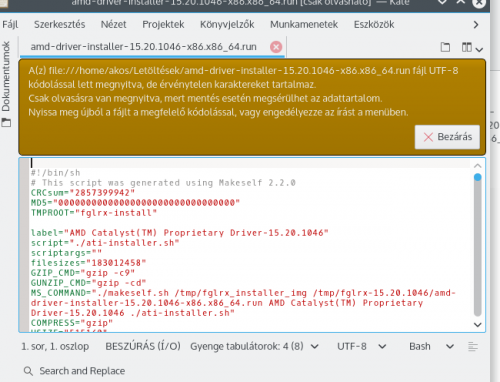The image size is (500, 382).
Task: Show more menus with the chevron arrow
Action: [x=476, y=25]
